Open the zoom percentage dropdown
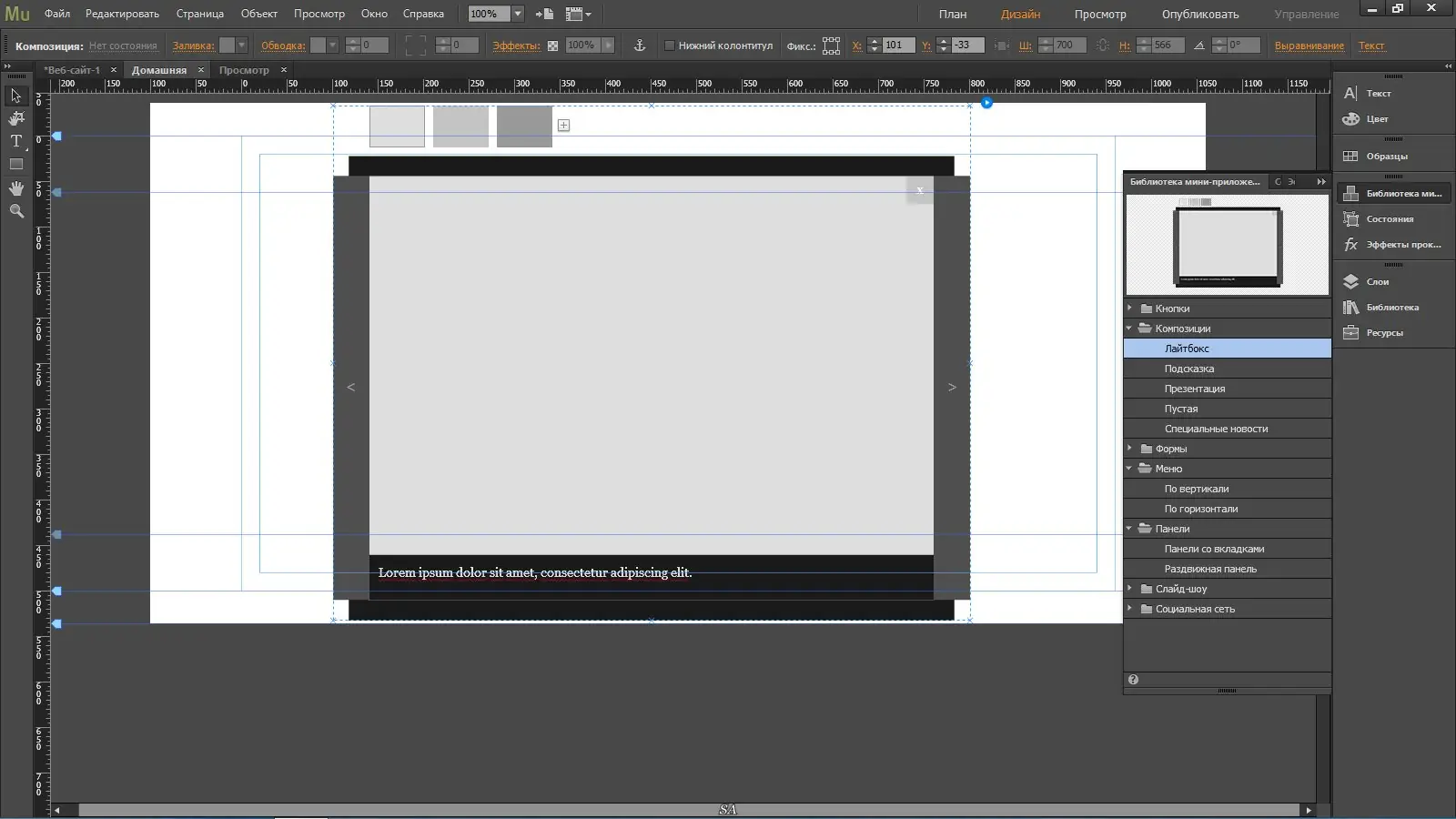Image resolution: width=1456 pixels, height=819 pixels. point(516,14)
